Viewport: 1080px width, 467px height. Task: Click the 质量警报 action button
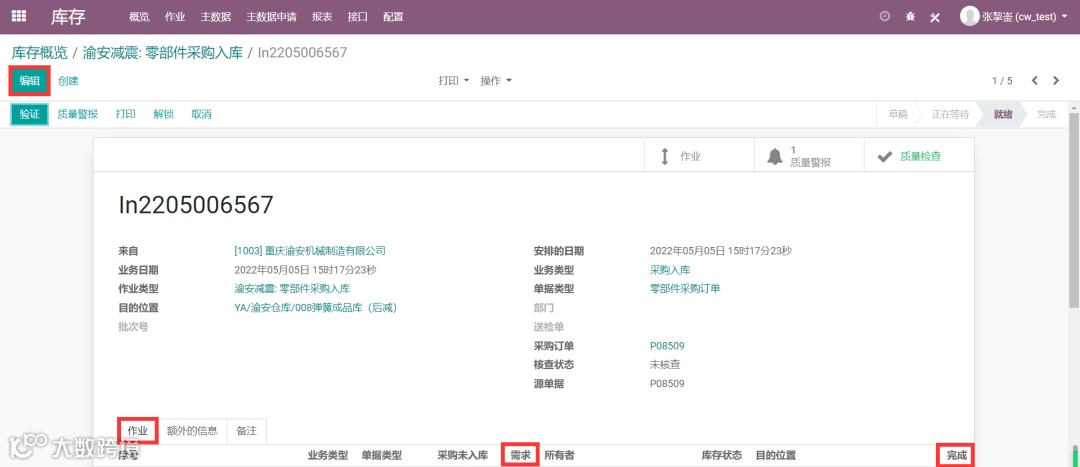point(77,114)
